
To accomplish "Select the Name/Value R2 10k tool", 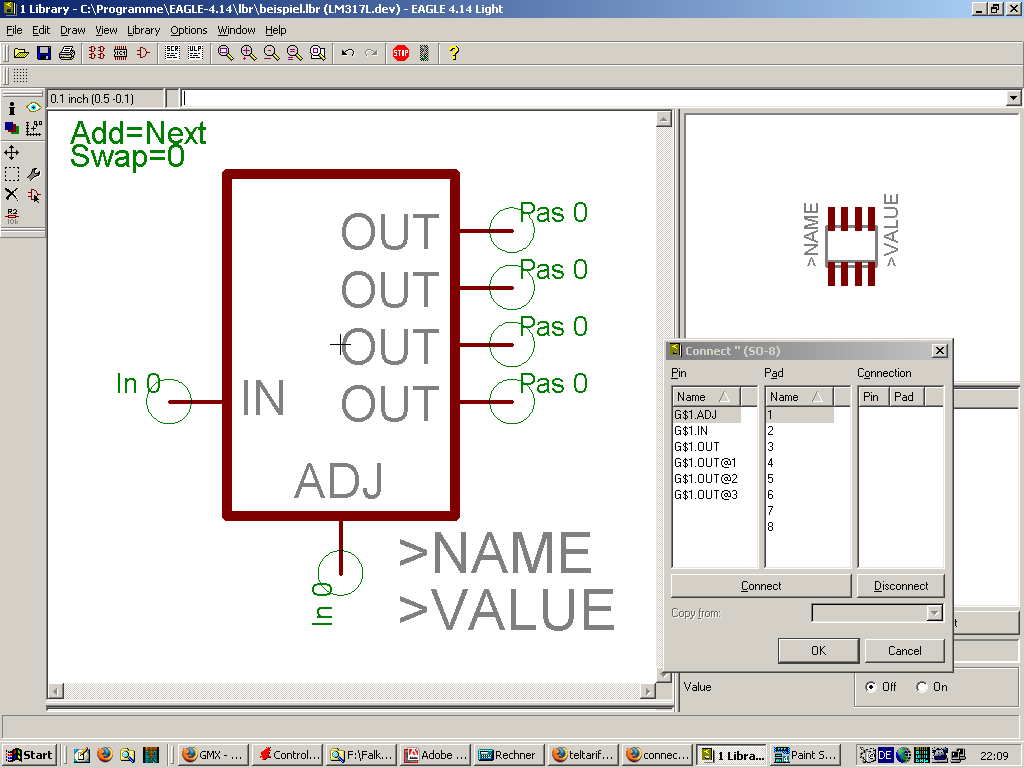I will pos(12,216).
